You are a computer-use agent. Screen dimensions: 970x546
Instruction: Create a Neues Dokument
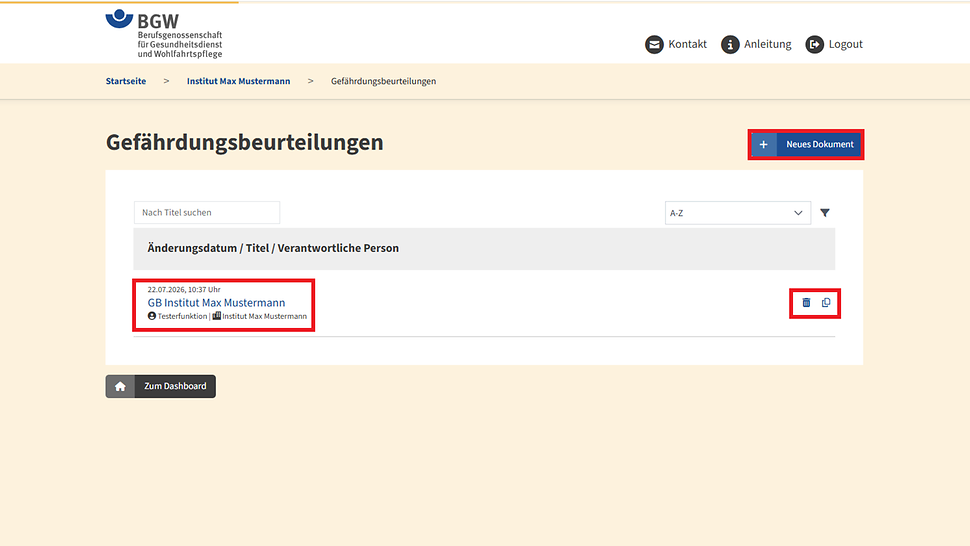pyautogui.click(x=805, y=145)
